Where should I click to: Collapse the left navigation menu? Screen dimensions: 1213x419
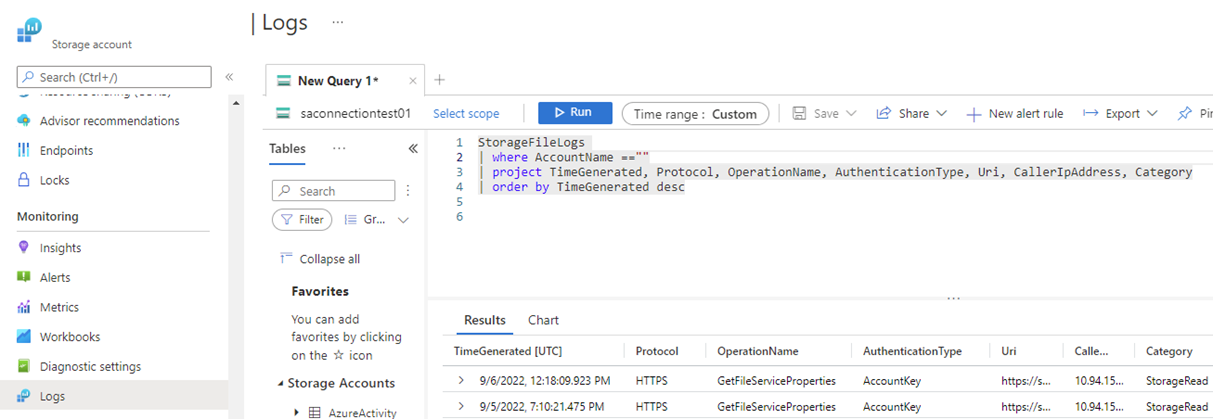[x=229, y=77]
